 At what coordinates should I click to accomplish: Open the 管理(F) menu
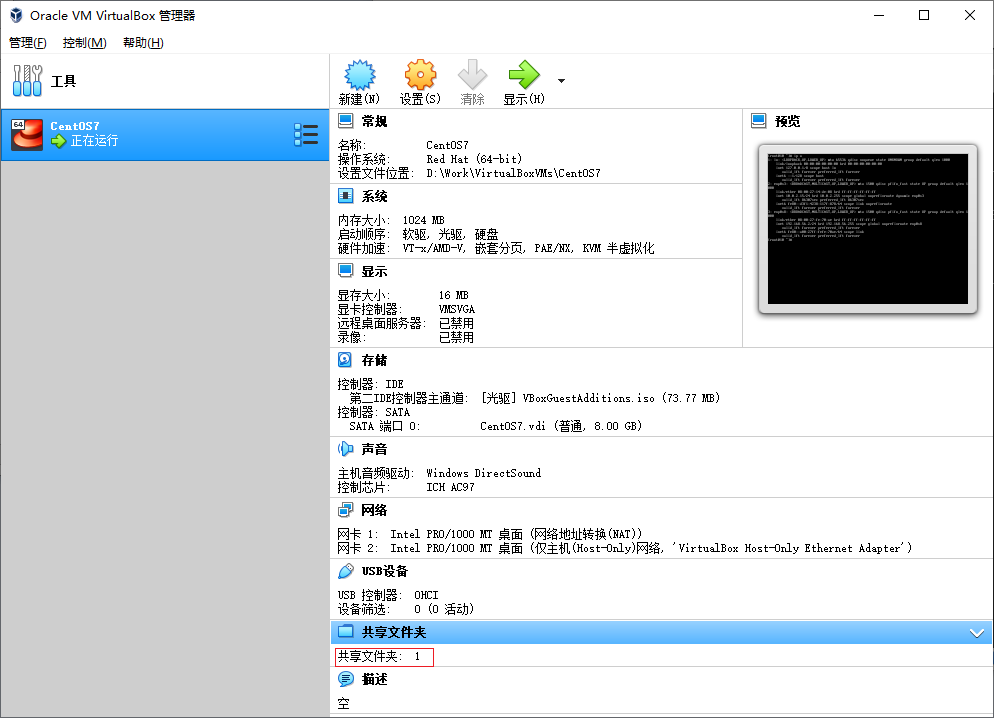point(28,42)
